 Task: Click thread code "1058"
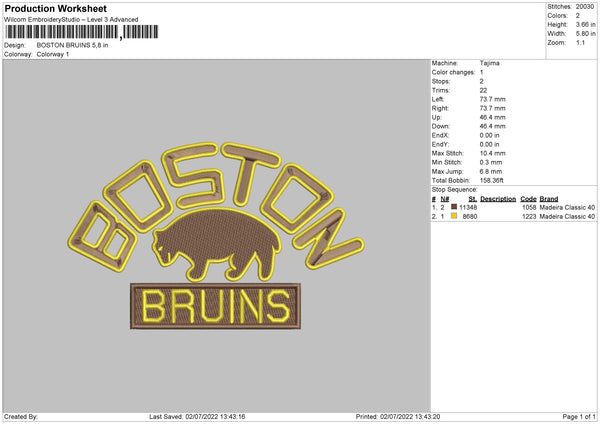click(529, 207)
